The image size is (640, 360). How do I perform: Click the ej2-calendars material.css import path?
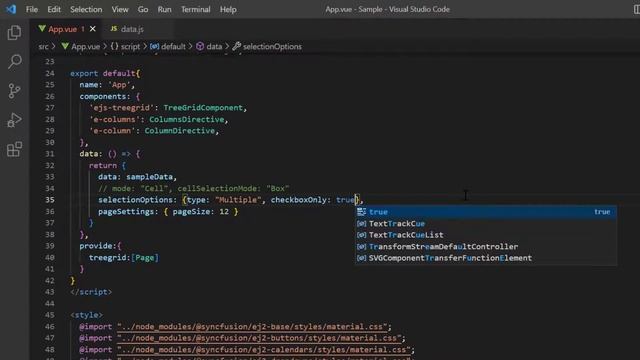click(x=264, y=349)
